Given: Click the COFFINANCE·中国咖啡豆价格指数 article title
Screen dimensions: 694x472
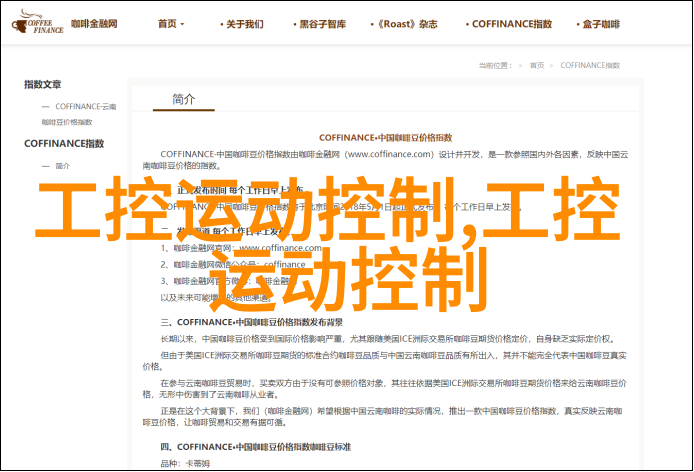Looking at the screenshot, I should 386,138.
